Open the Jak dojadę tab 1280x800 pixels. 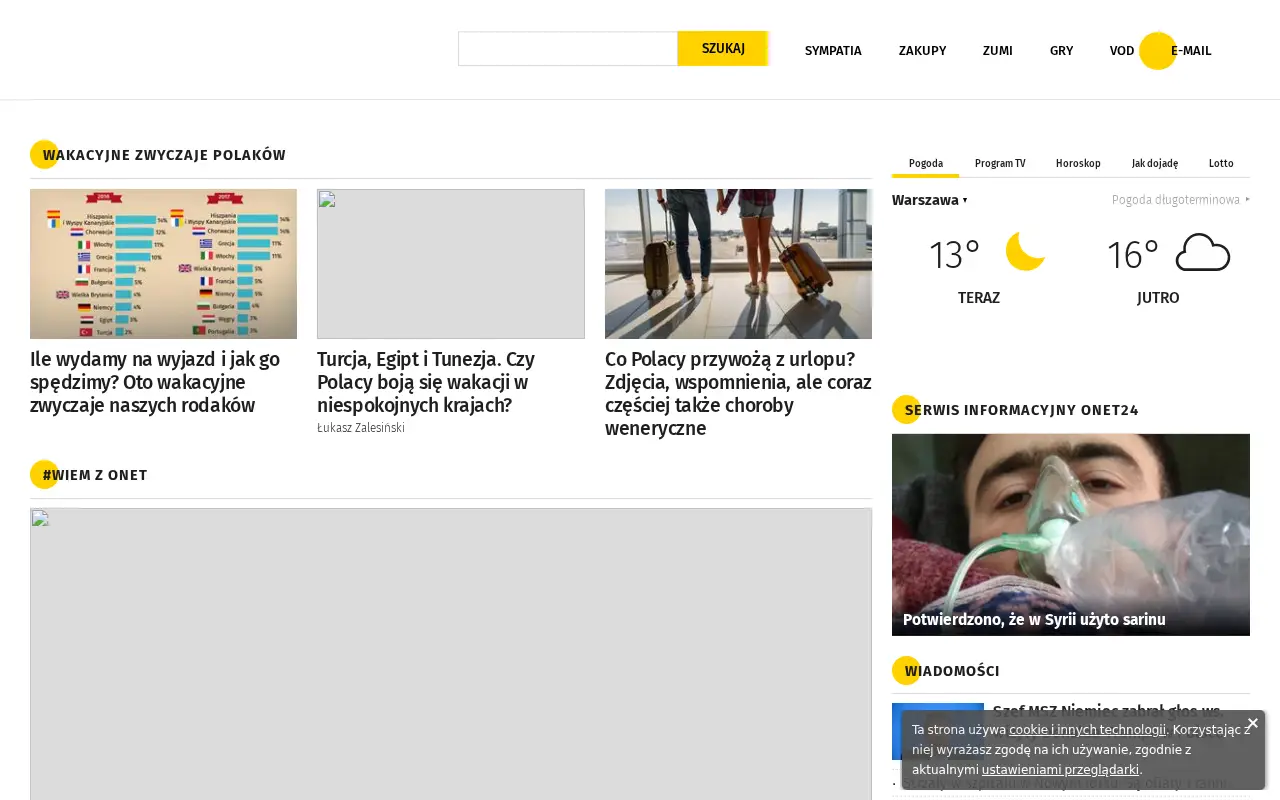(1155, 163)
